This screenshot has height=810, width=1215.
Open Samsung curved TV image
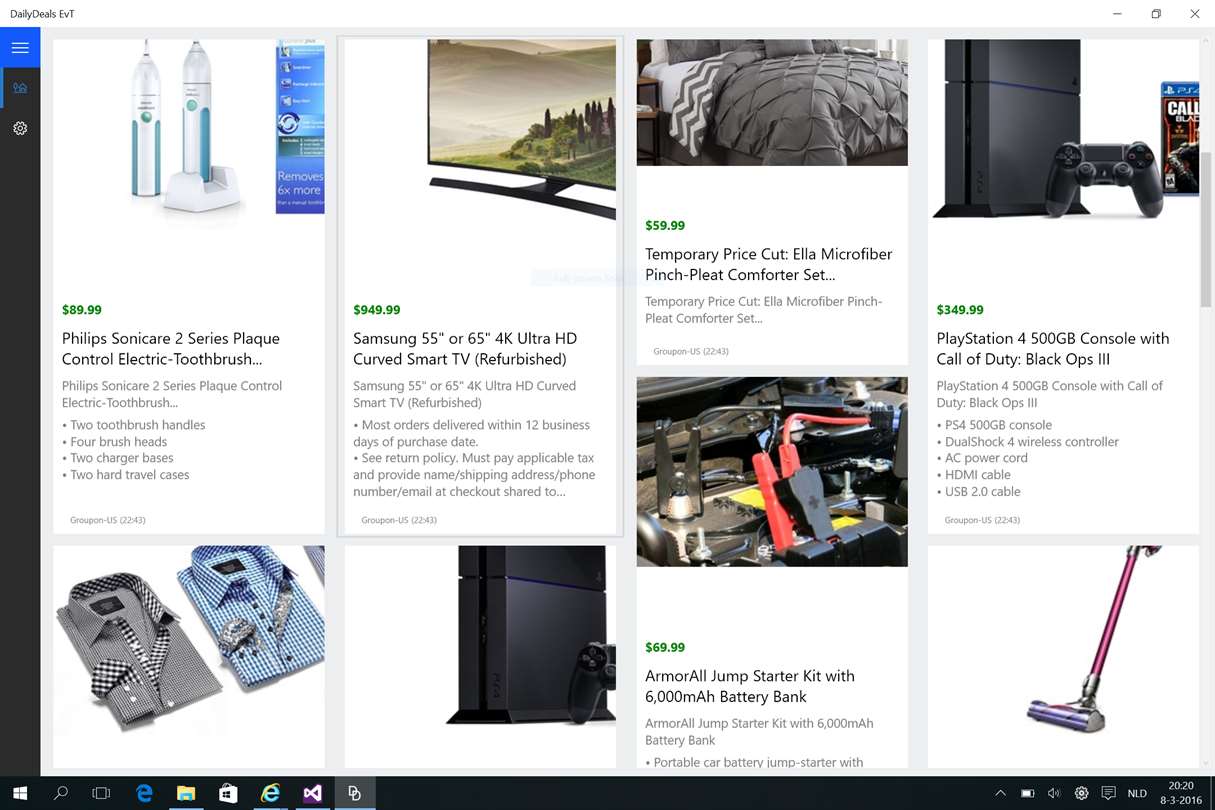480,130
